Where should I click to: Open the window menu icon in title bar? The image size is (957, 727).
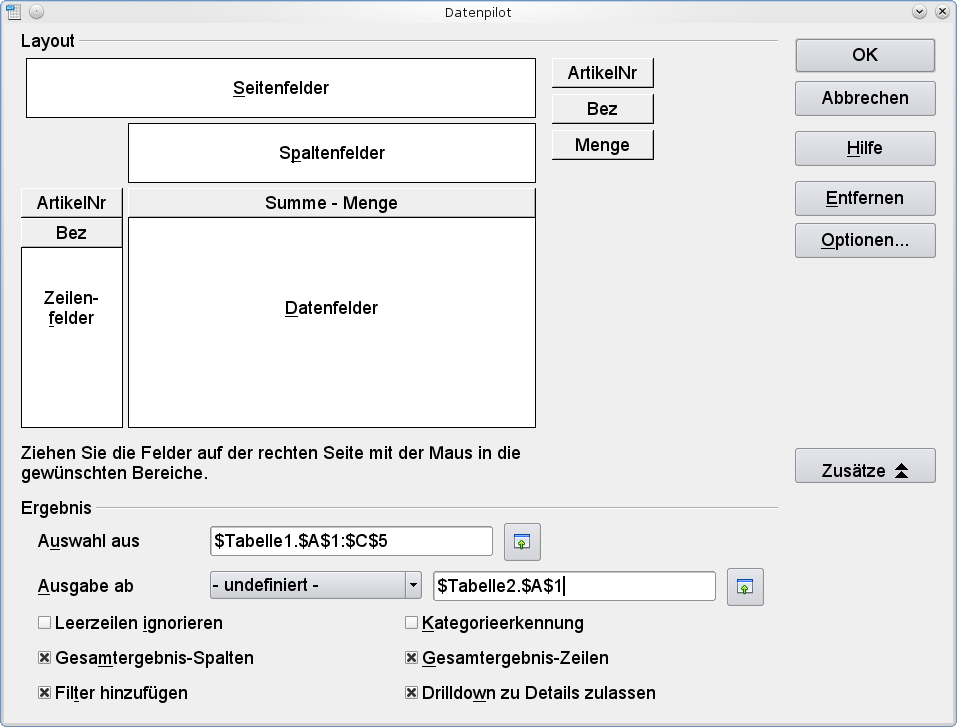tap(15, 11)
